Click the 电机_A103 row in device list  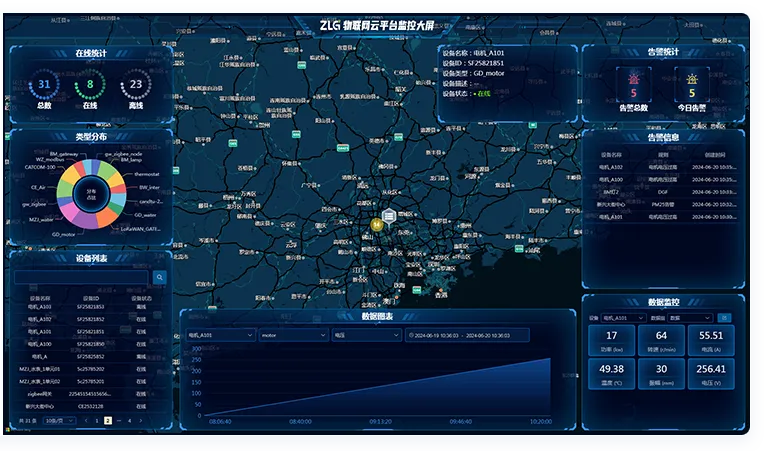[x=91, y=307]
